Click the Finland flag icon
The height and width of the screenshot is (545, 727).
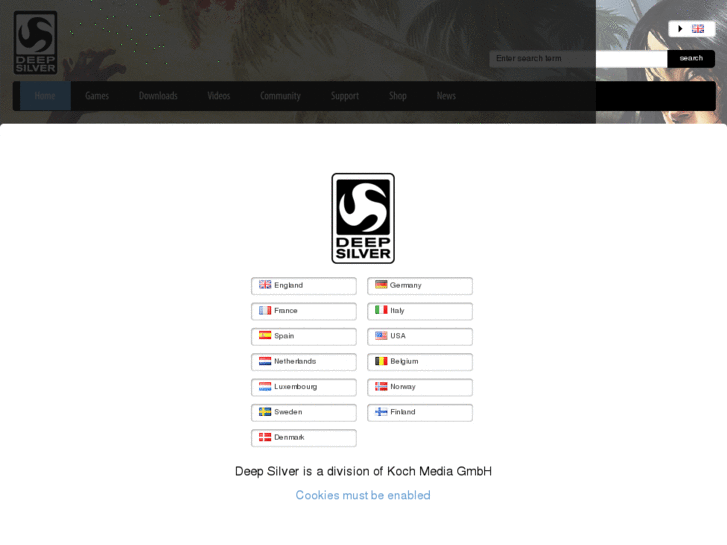[x=381, y=411]
